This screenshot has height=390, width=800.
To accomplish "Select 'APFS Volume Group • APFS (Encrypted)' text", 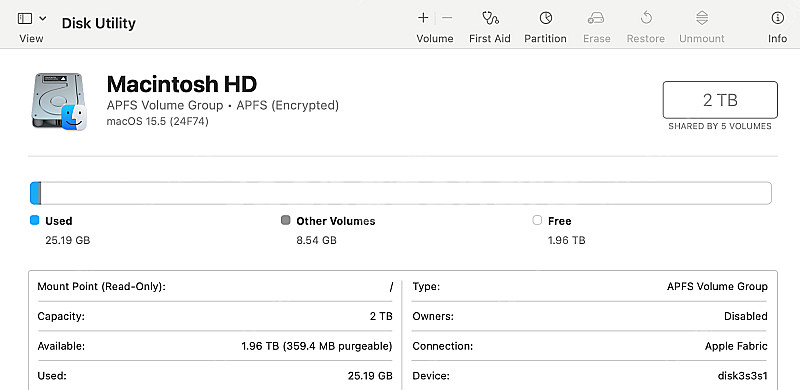I will point(222,106).
